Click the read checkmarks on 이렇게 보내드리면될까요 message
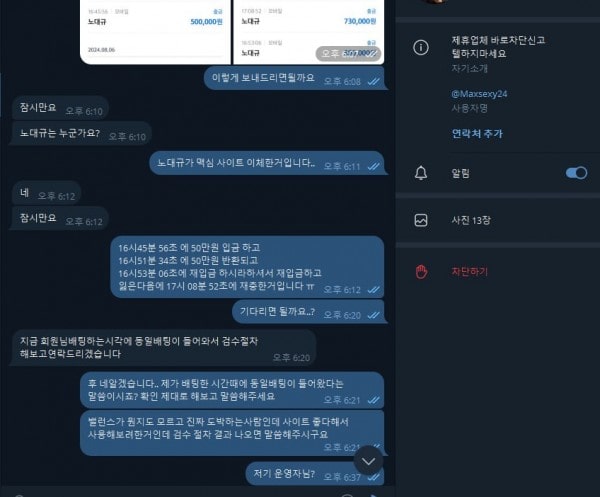This screenshot has height=497, width=600. [x=373, y=81]
